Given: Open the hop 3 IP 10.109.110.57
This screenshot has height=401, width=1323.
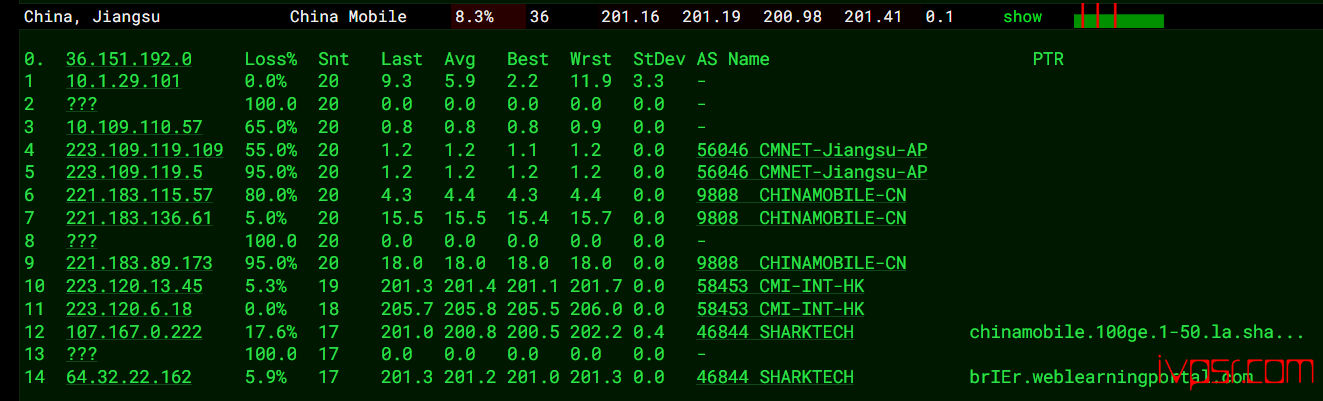Looking at the screenshot, I should click(134, 127).
